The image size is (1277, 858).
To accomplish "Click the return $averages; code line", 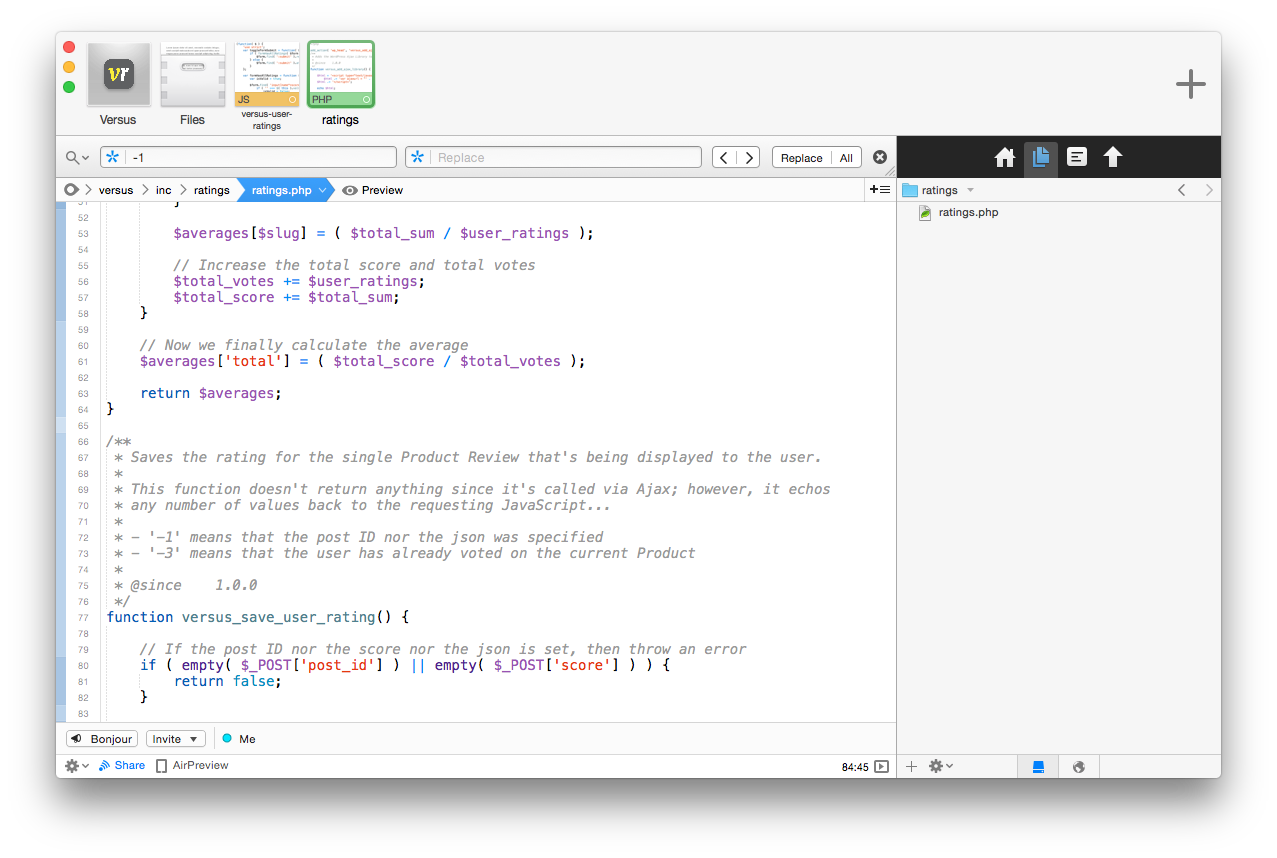I will 211,393.
